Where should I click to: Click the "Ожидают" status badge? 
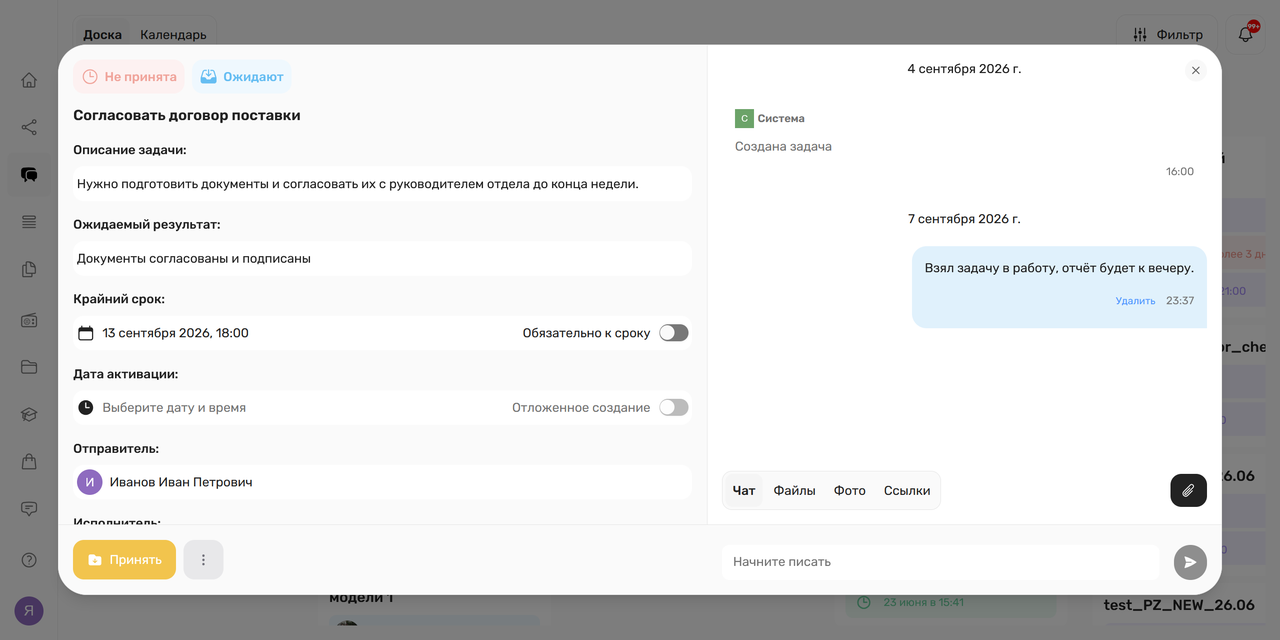pyautogui.click(x=241, y=77)
